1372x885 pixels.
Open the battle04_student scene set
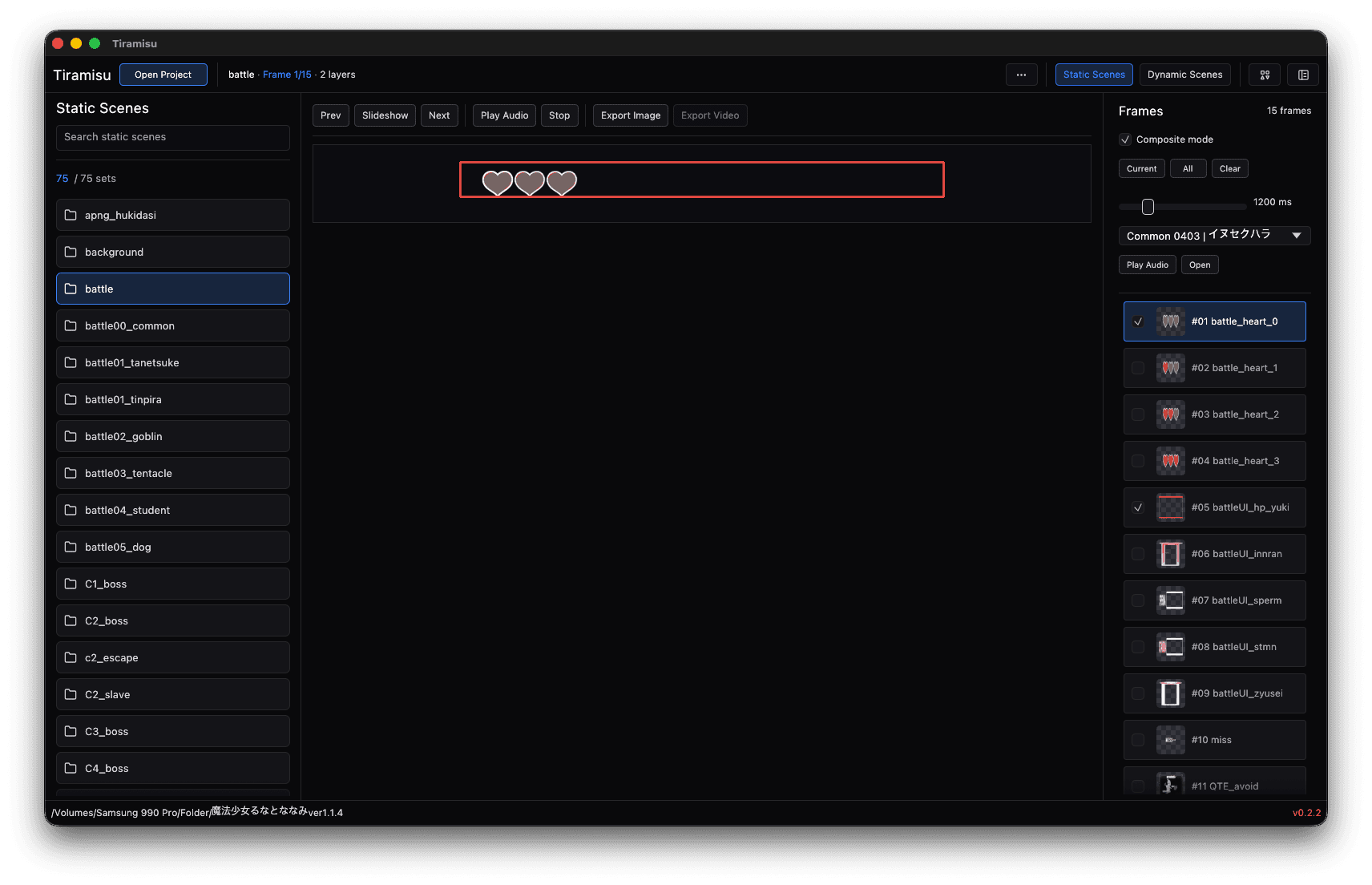[x=173, y=510]
